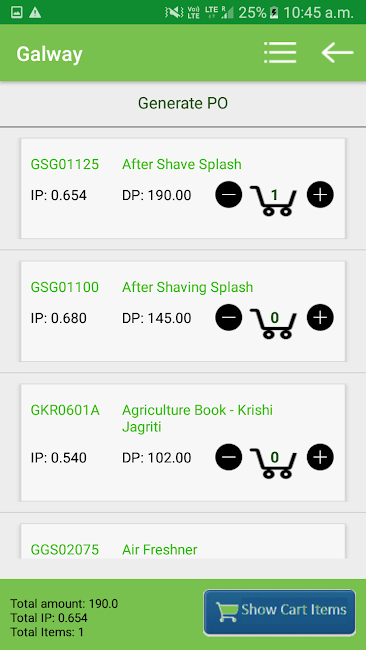The width and height of the screenshot is (366, 650).
Task: Tap minus icon for Agriculture Book
Action: point(228,457)
